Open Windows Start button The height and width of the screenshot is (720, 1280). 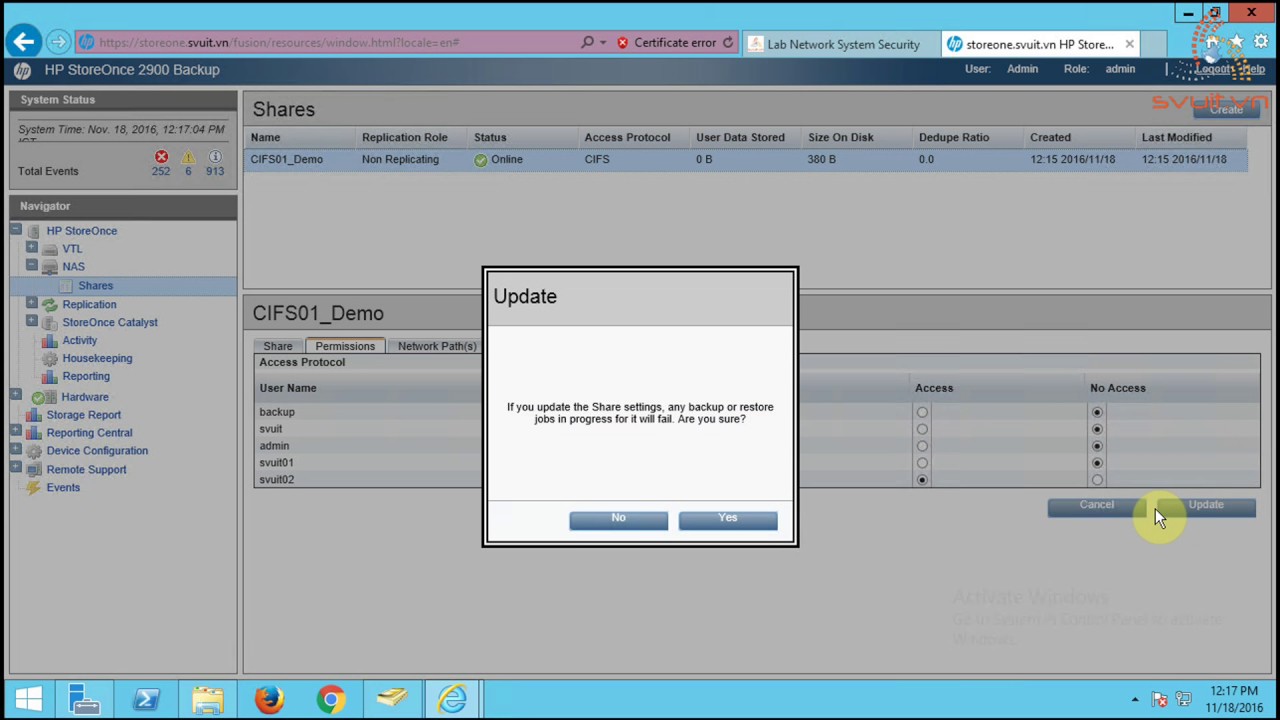(28, 699)
